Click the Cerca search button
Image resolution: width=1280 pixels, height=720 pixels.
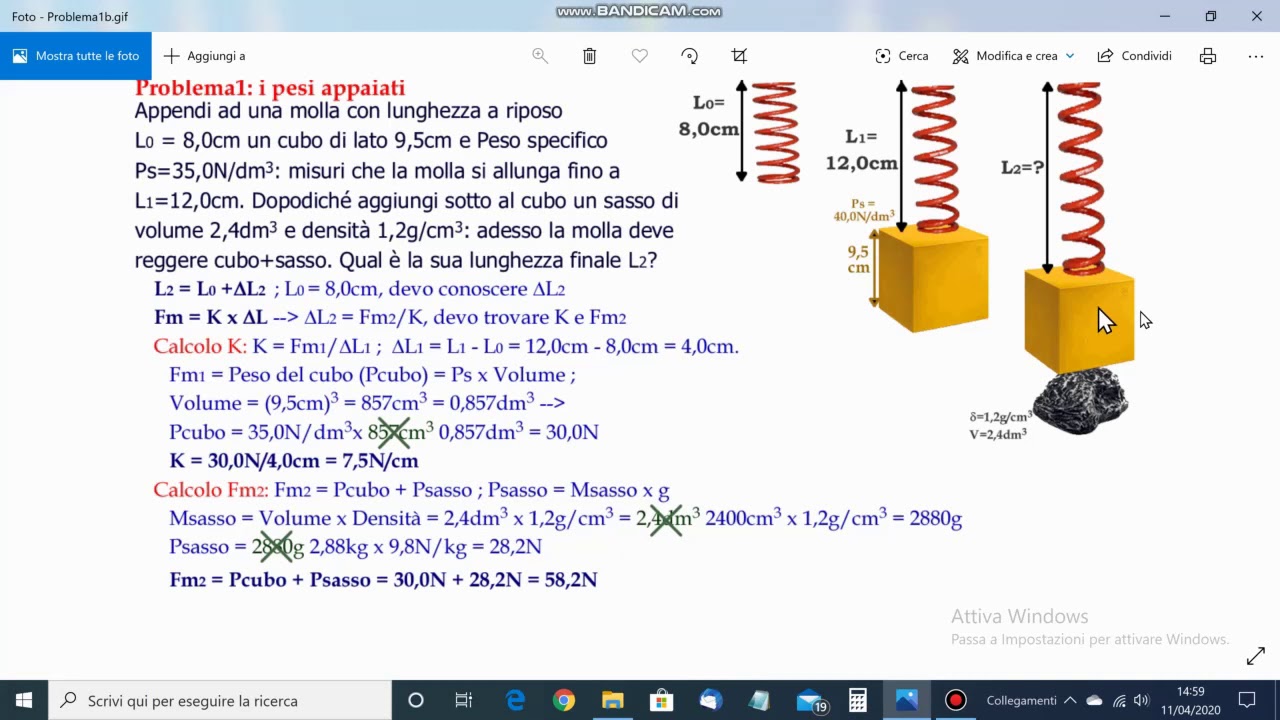[902, 56]
